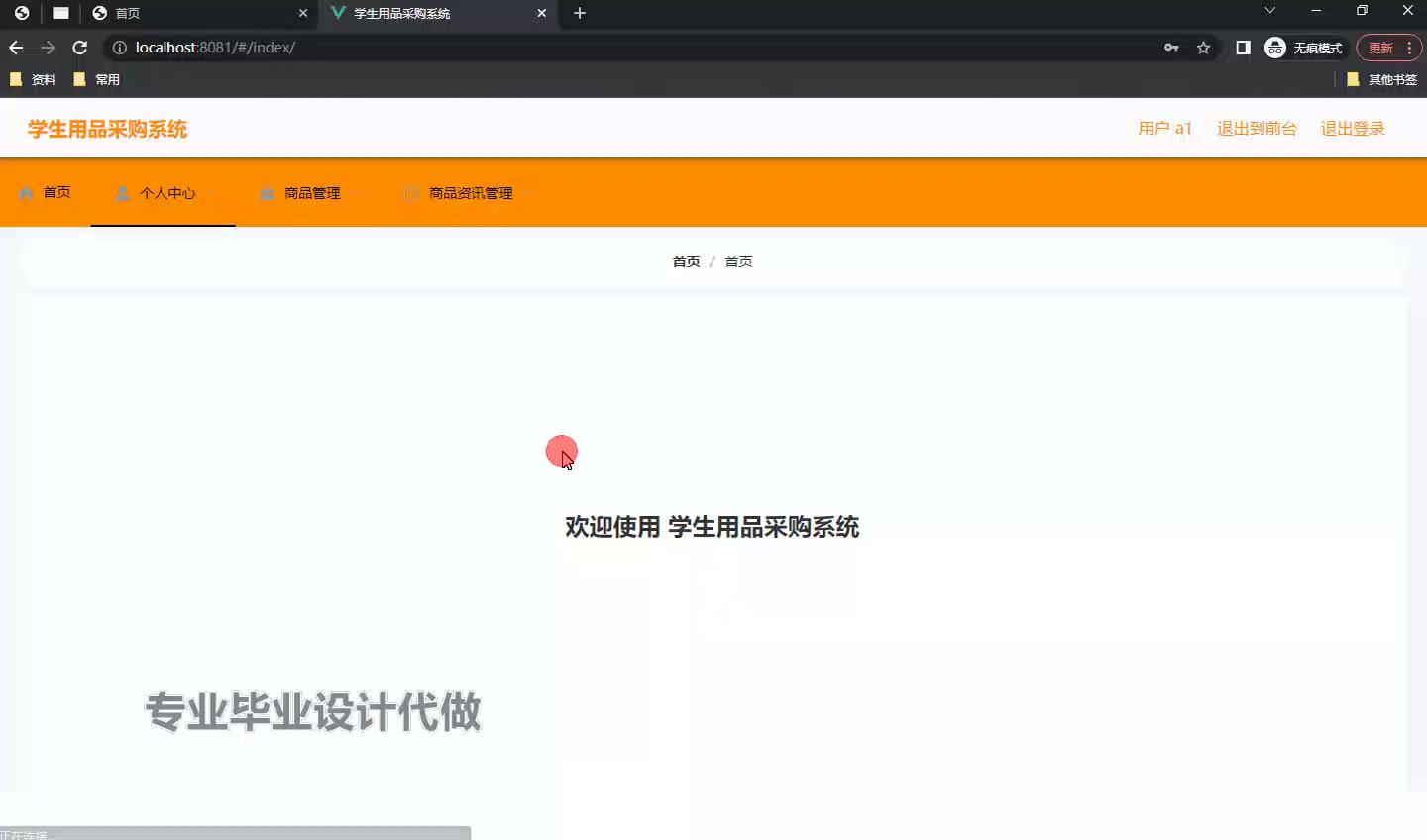The height and width of the screenshot is (840, 1427).
Task: Toggle the browser side panel icon
Action: 1243,48
